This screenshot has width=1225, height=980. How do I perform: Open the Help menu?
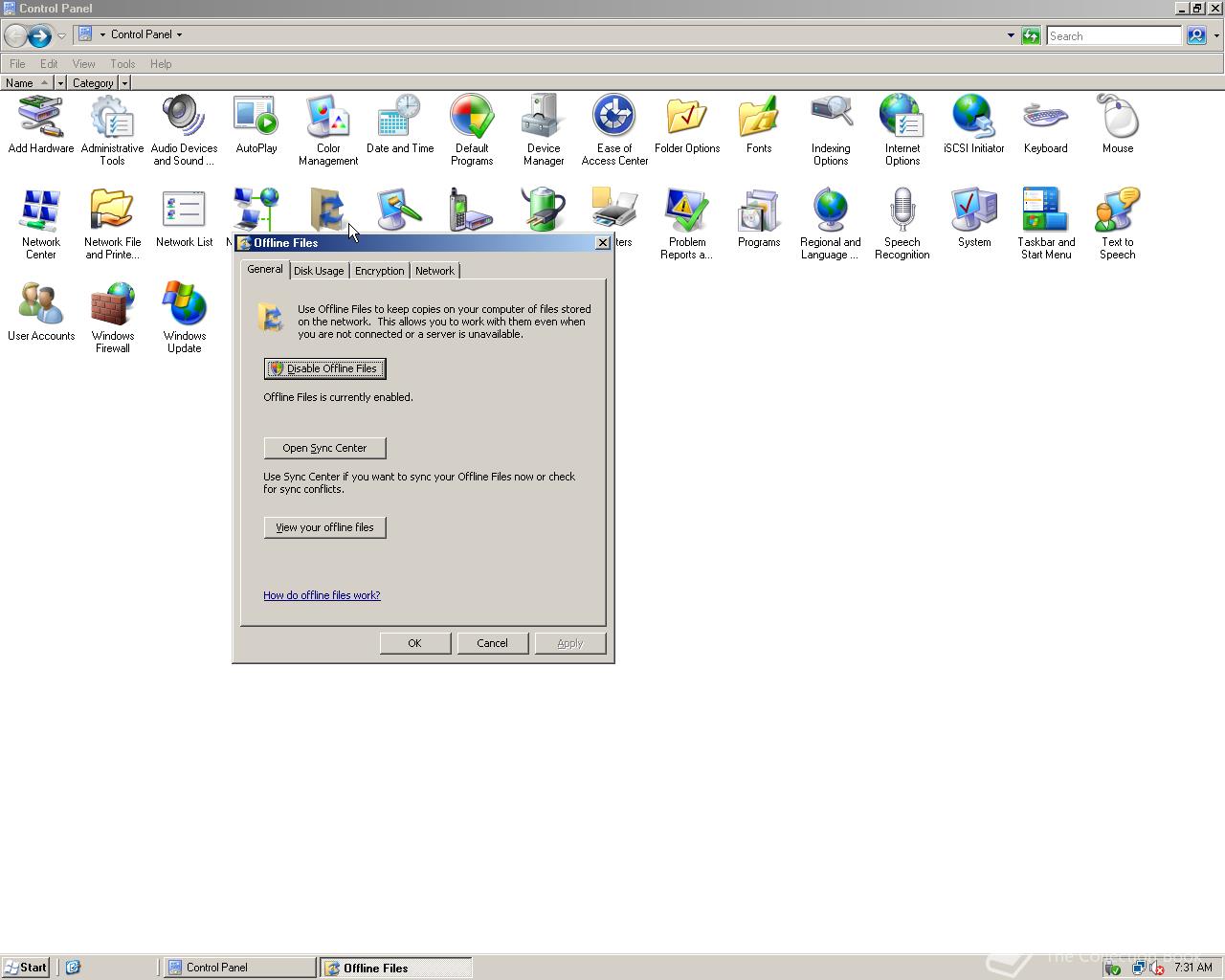[x=161, y=64]
